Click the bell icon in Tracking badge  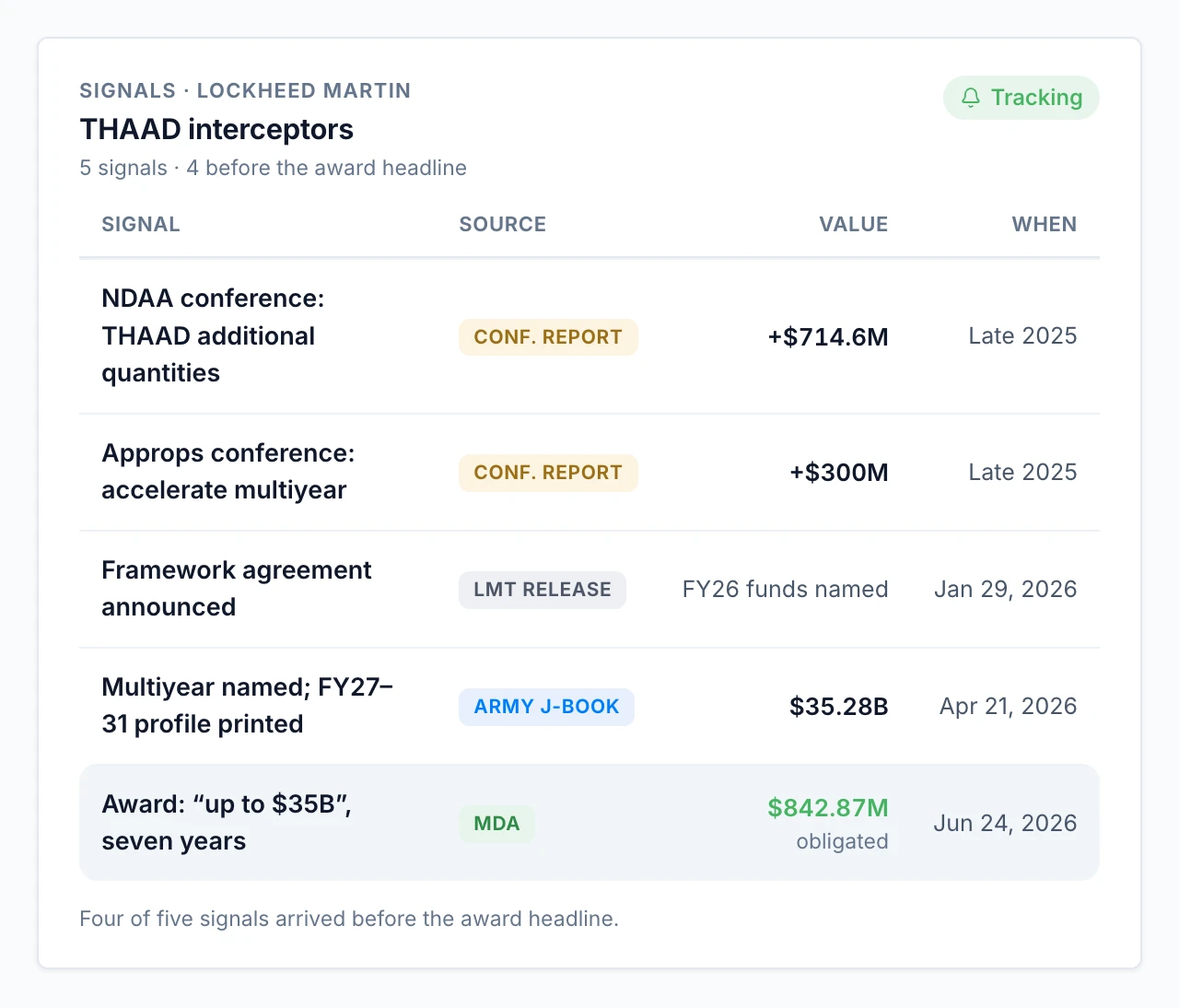pos(971,98)
